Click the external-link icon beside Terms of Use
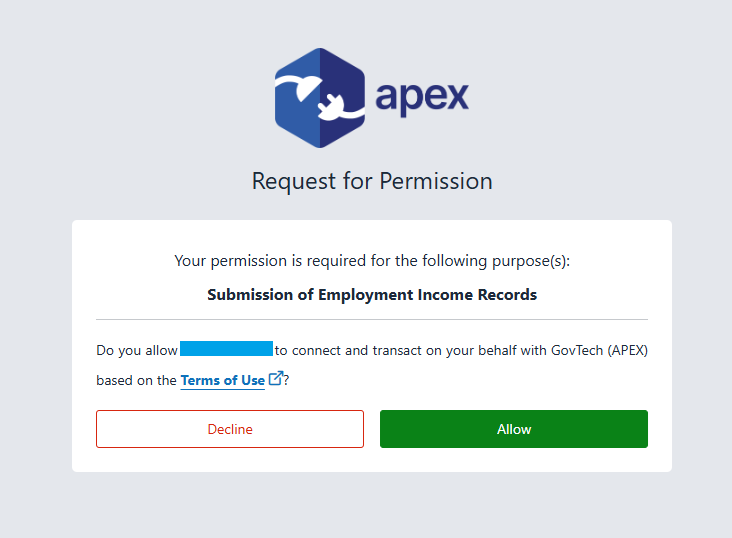The image size is (732, 538). click(276, 379)
